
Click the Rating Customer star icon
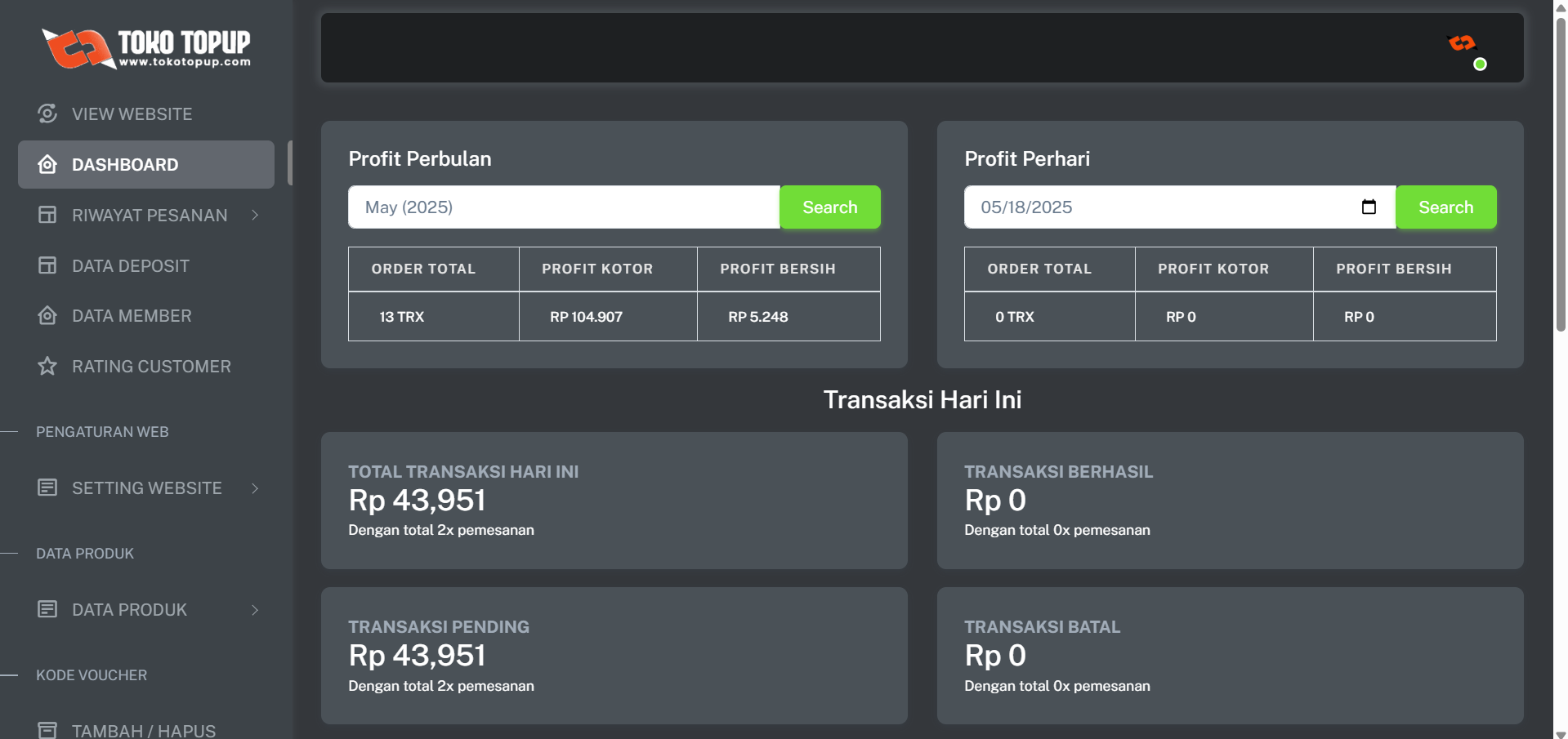(x=47, y=366)
